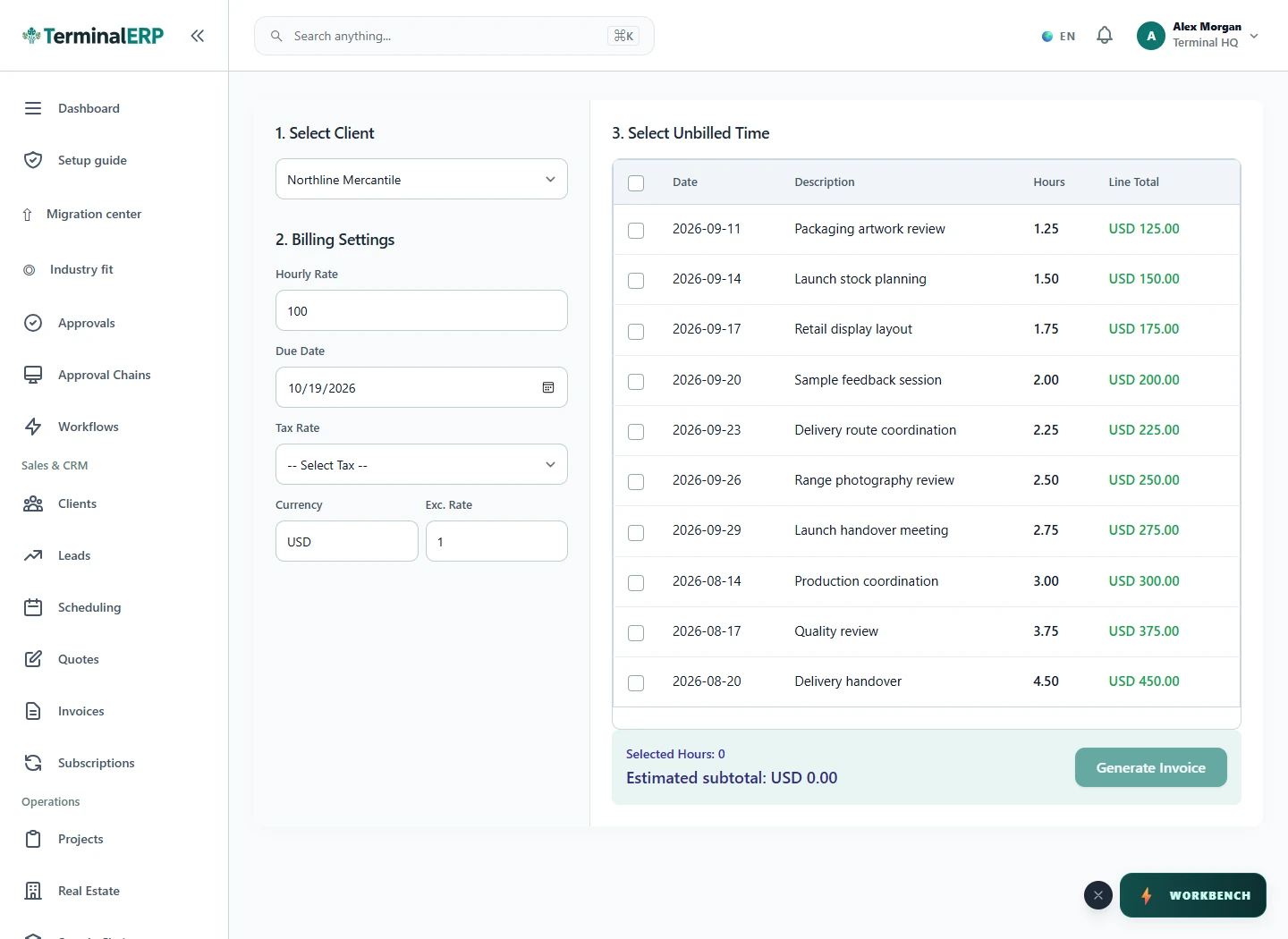Image resolution: width=1288 pixels, height=939 pixels.
Task: Click the Real Estate building icon
Action: (33, 891)
